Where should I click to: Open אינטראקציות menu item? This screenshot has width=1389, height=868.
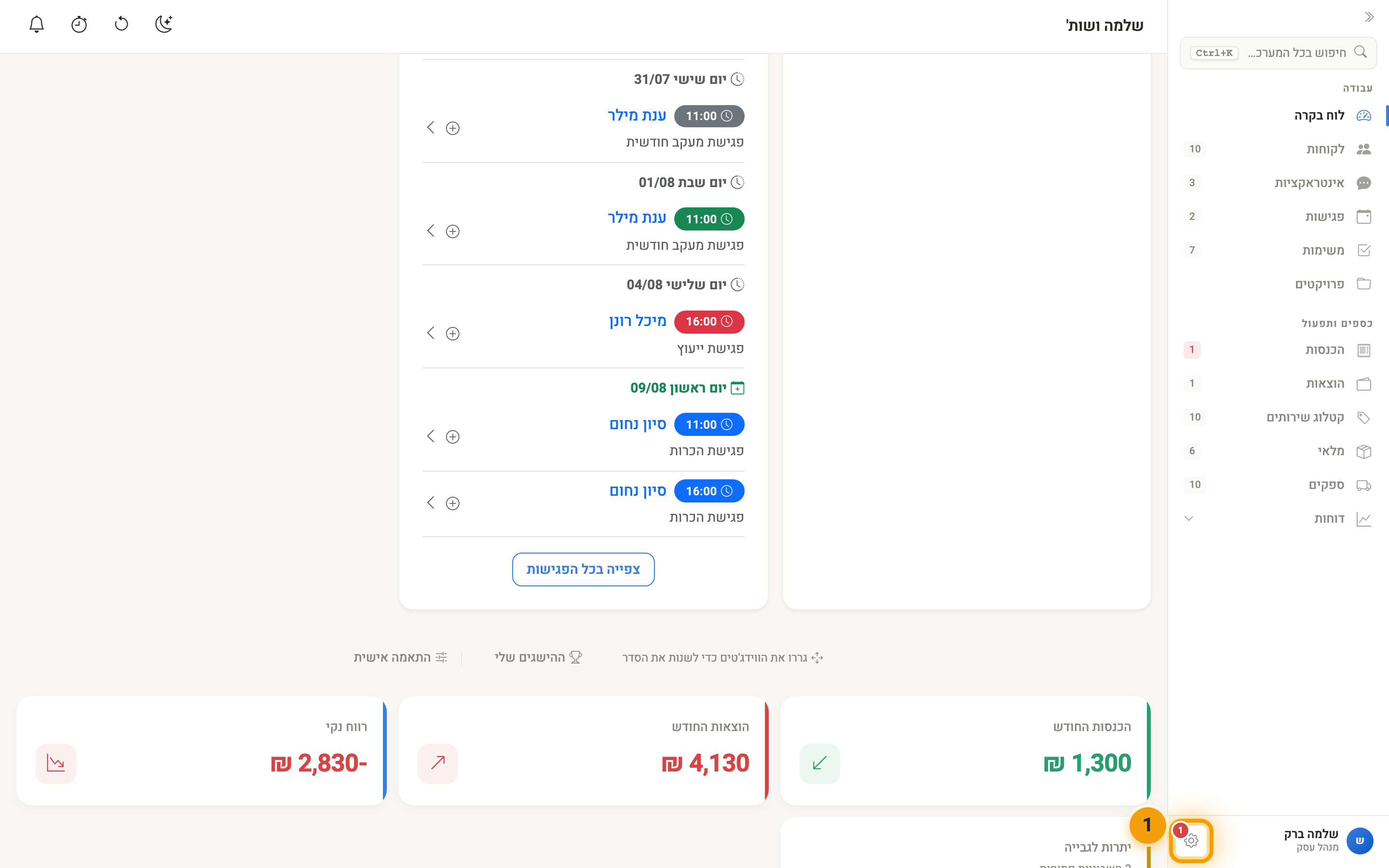(1278, 183)
